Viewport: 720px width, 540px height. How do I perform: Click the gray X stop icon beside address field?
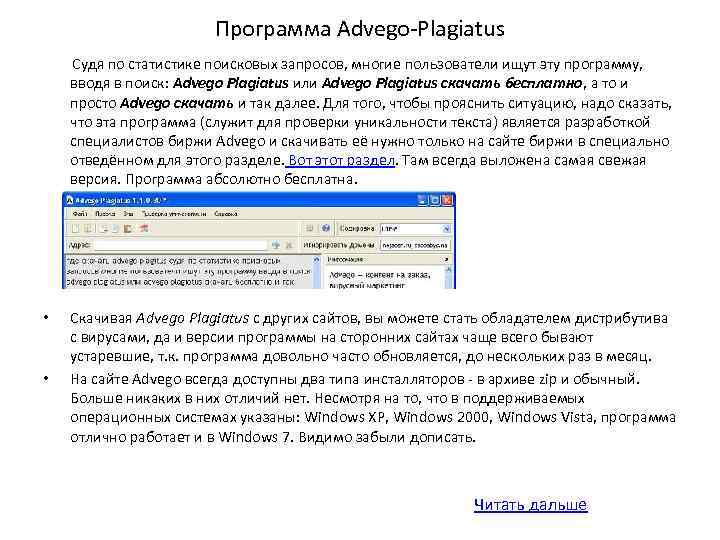click(x=289, y=245)
